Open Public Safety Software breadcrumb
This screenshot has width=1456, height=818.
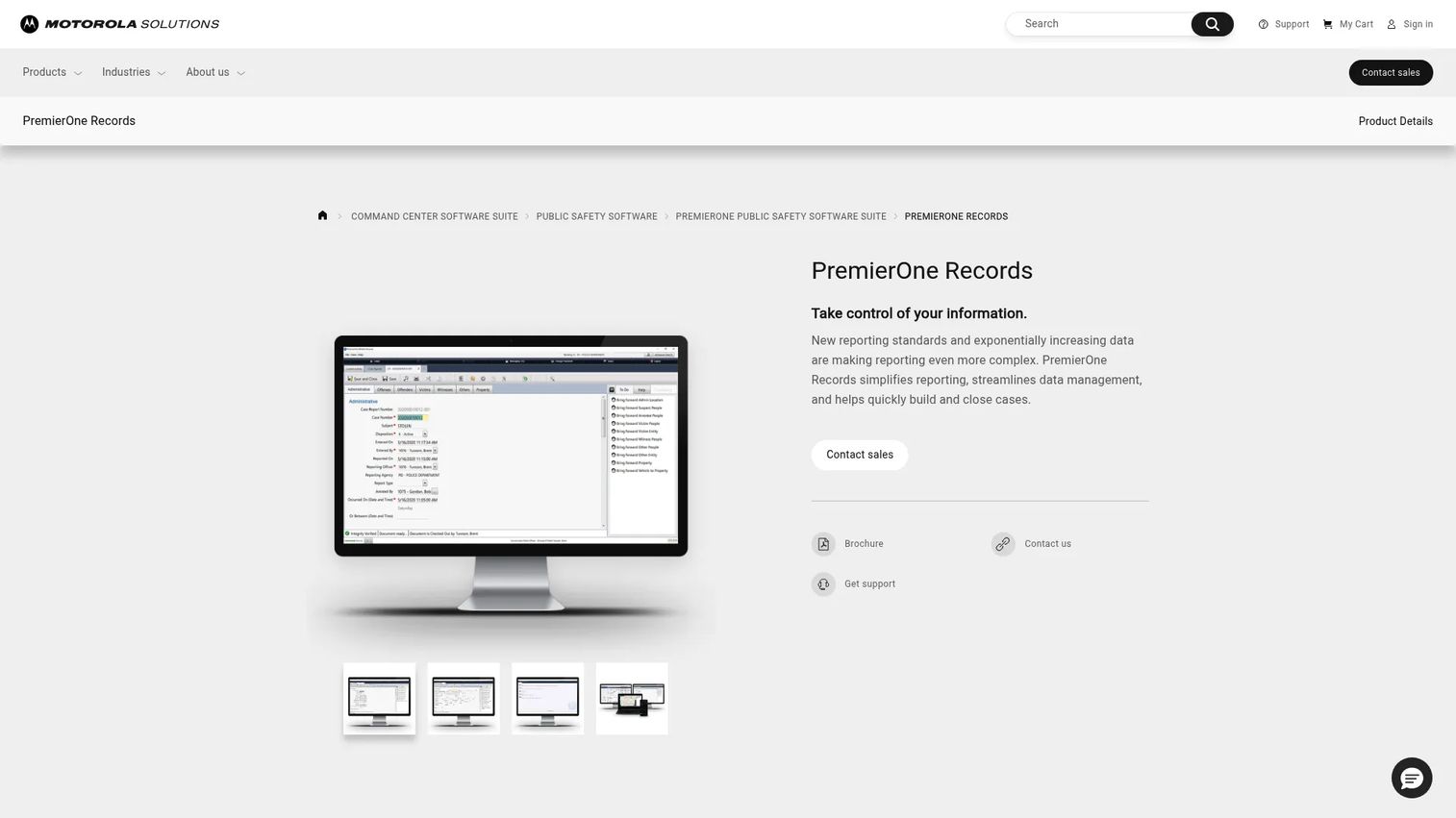[x=597, y=216]
